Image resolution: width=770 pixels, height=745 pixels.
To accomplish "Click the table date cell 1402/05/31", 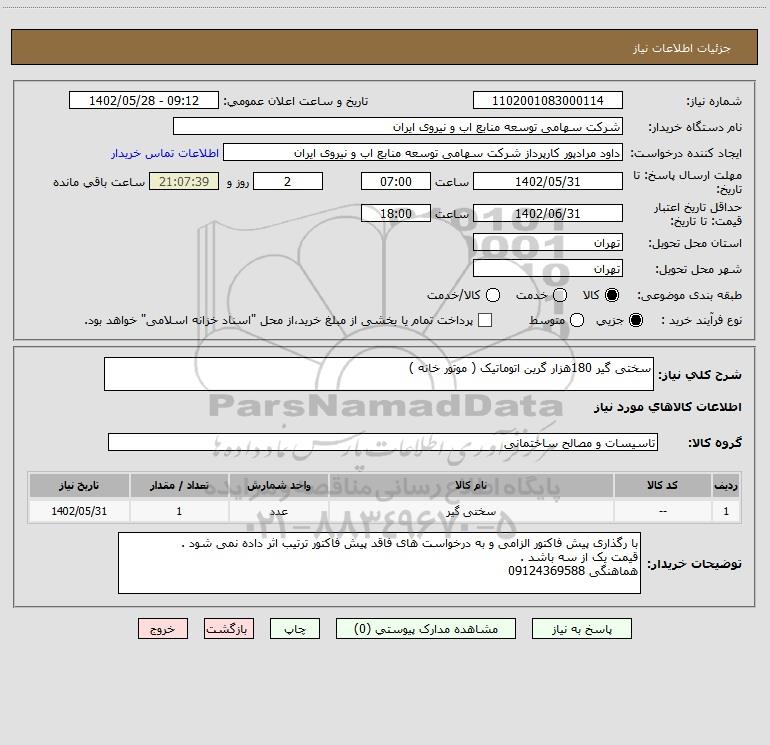I will 79,511.
